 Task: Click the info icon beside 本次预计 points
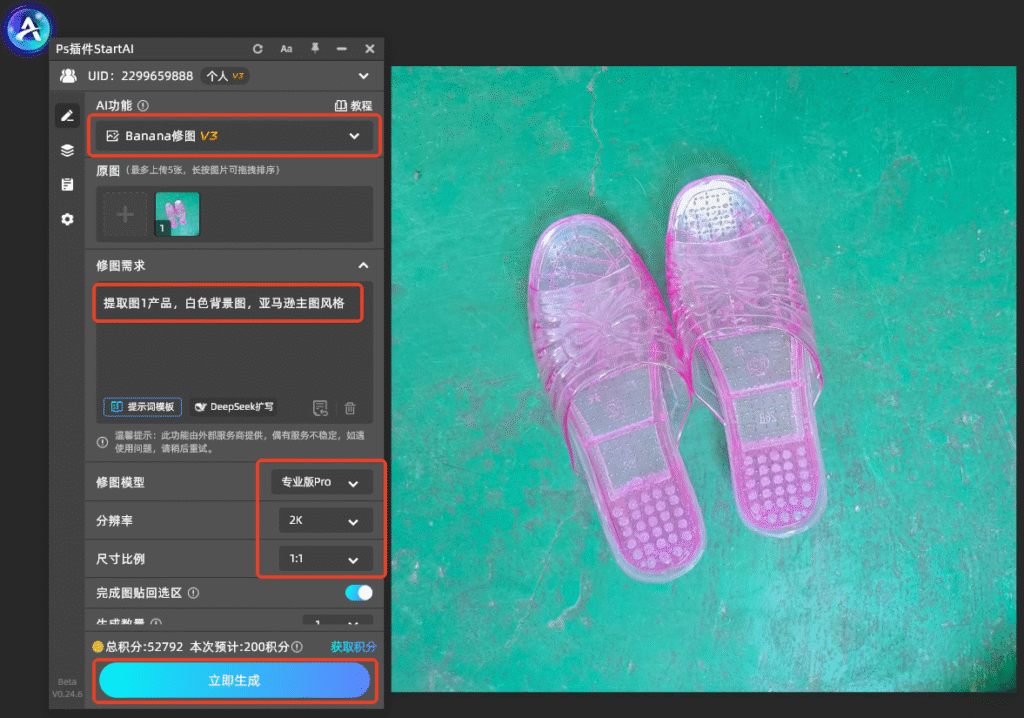[x=297, y=647]
